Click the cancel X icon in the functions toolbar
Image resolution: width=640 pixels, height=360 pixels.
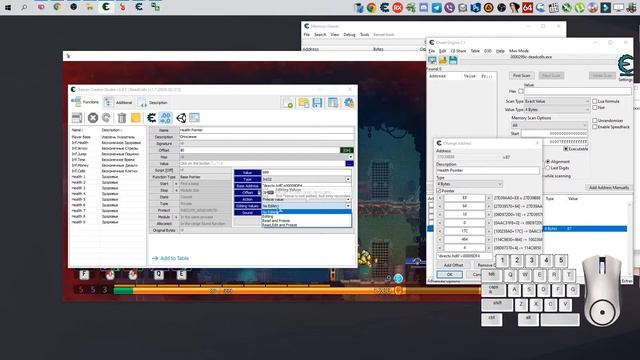click(x=93, y=118)
